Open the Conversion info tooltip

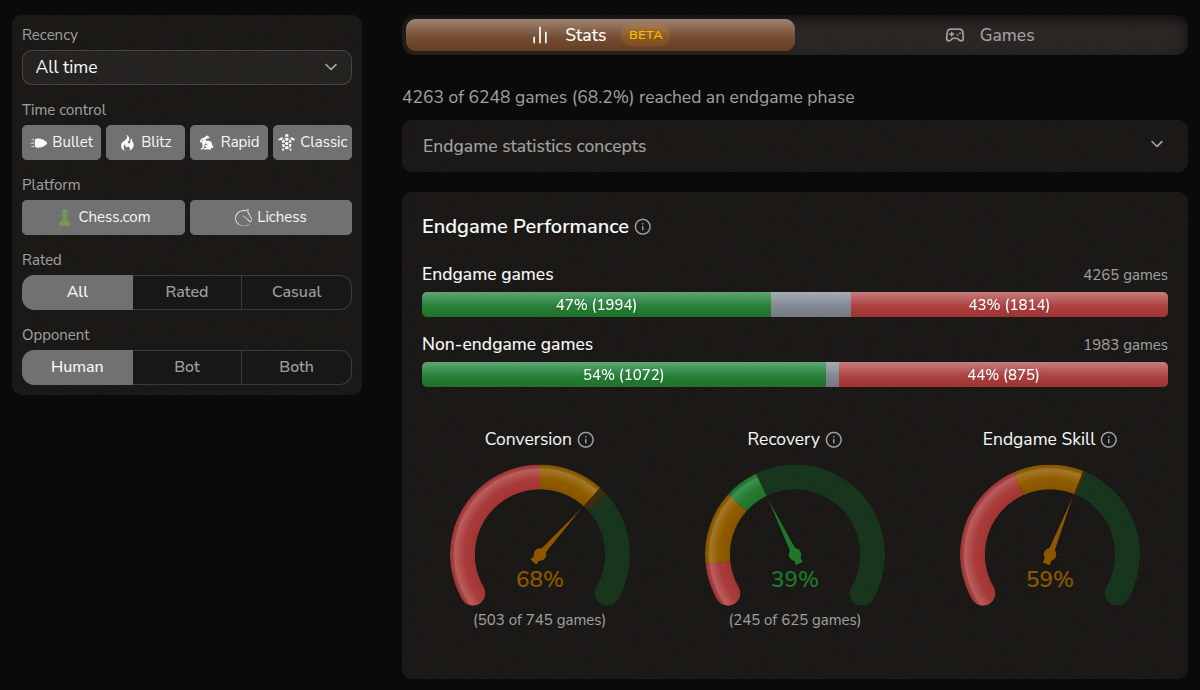pyautogui.click(x=587, y=439)
